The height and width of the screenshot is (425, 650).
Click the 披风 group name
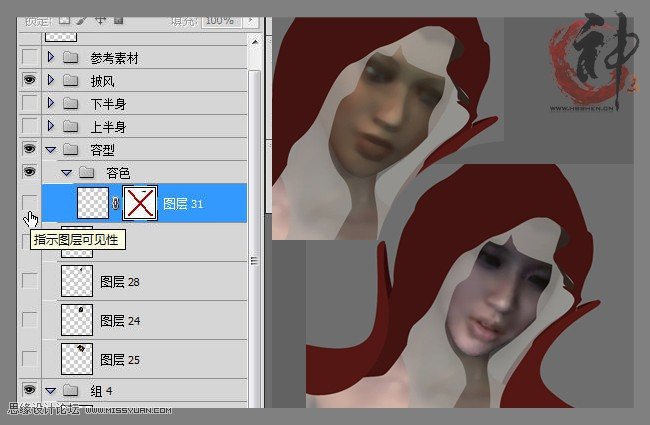pos(102,81)
